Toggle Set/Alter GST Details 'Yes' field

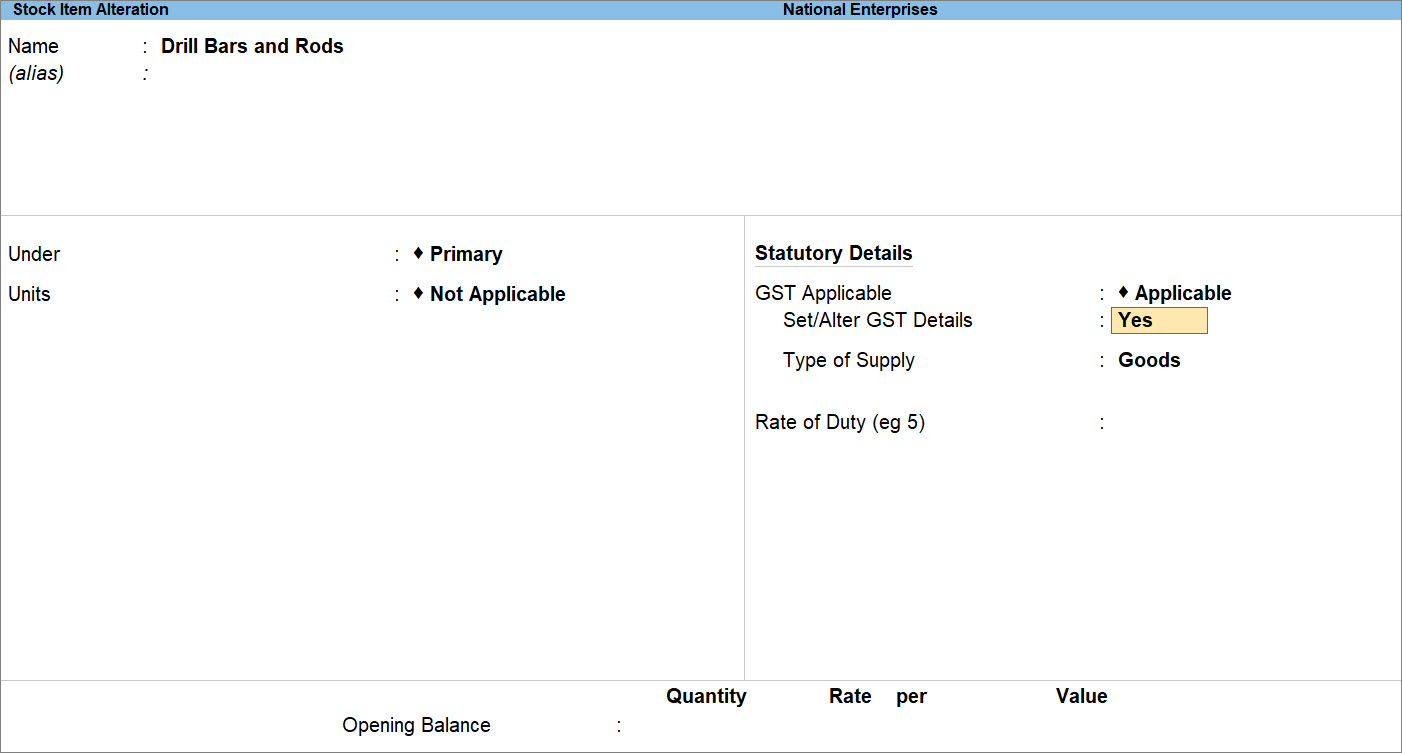pos(1159,321)
